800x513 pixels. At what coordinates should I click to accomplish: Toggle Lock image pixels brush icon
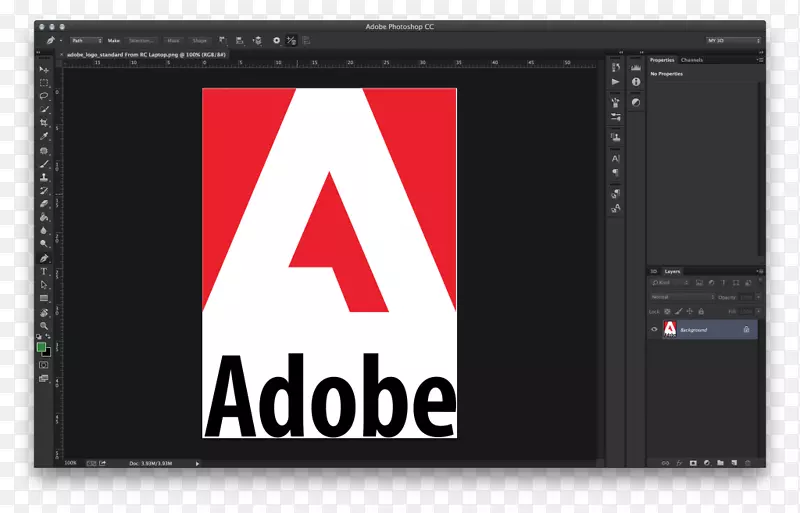(678, 311)
